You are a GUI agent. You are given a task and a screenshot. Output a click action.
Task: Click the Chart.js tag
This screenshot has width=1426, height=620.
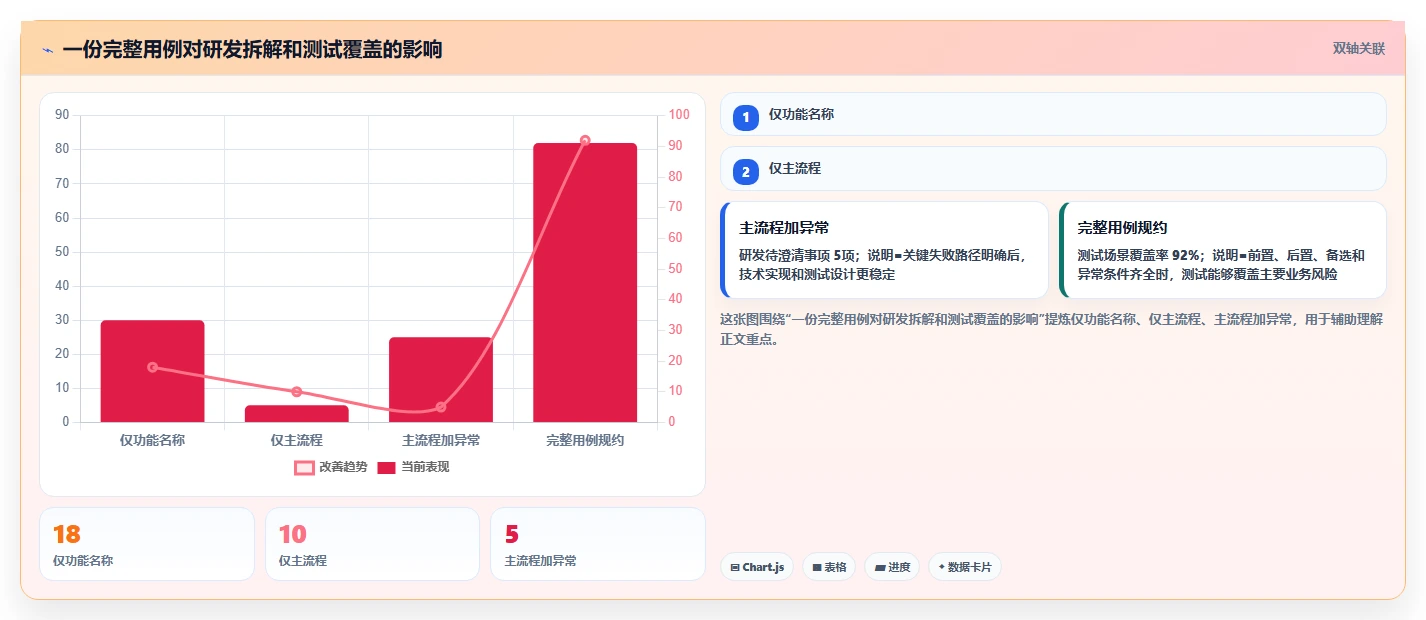coord(757,567)
